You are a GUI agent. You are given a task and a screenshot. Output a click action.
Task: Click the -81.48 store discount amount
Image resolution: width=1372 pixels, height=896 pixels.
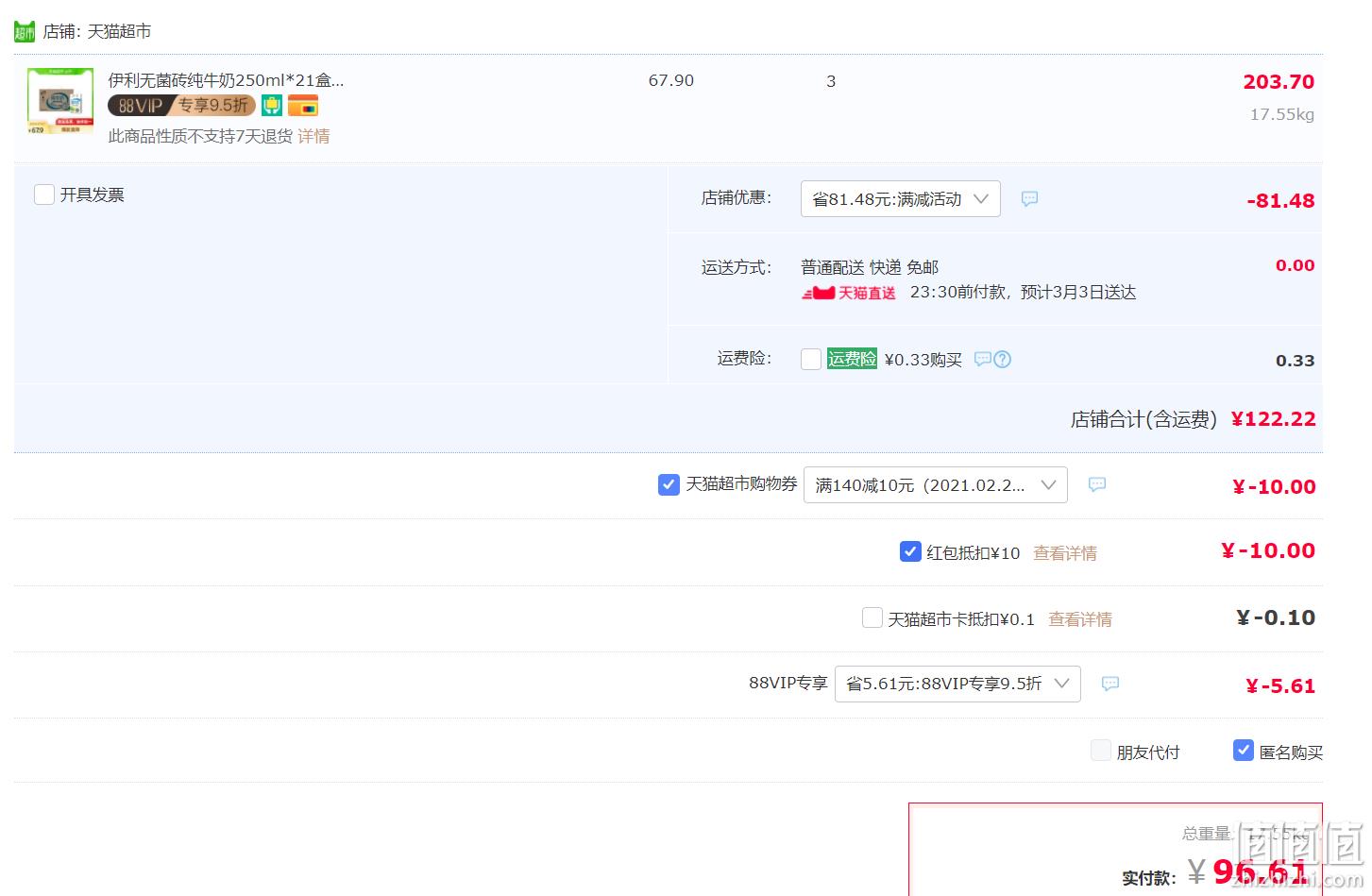(x=1280, y=201)
